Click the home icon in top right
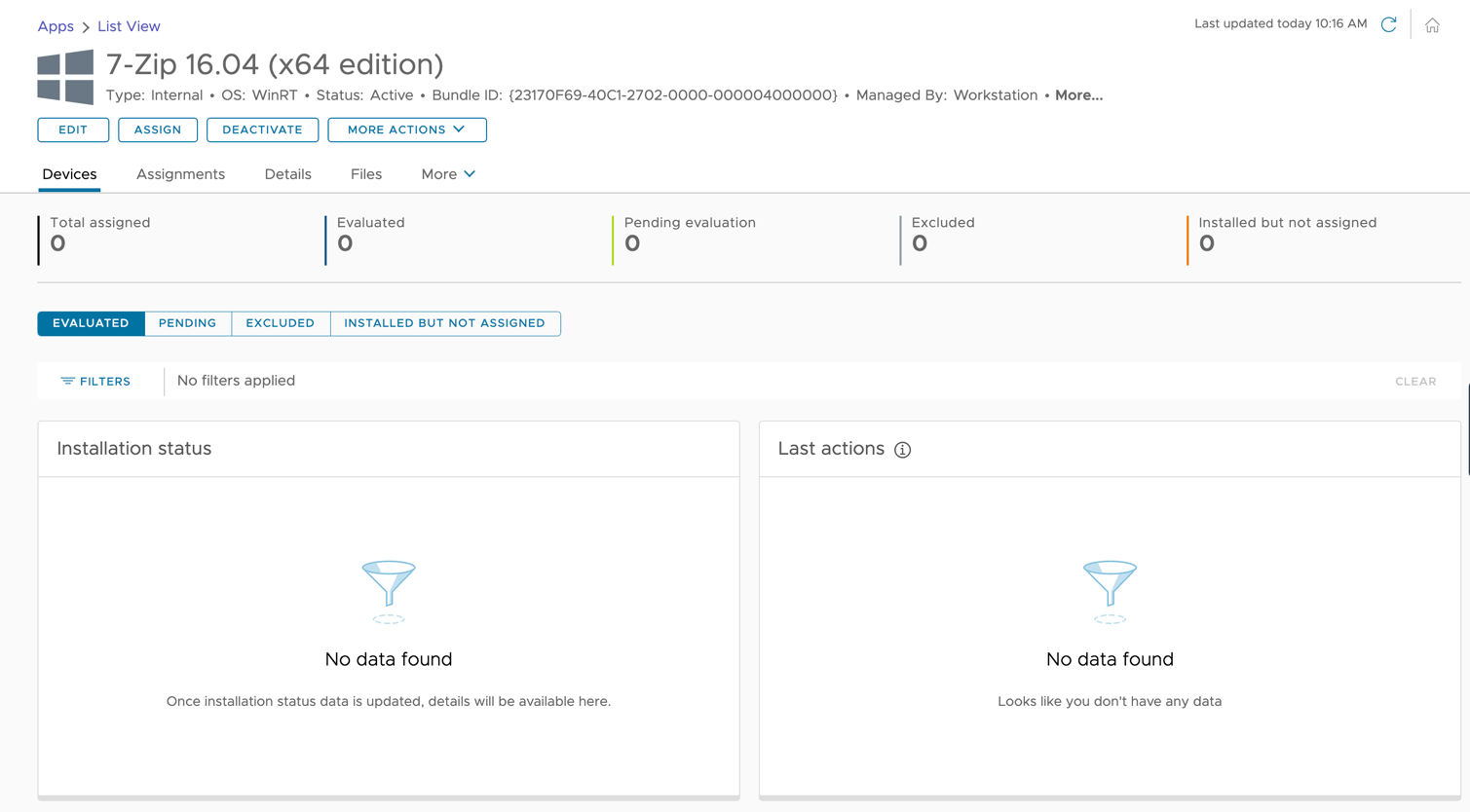 [x=1431, y=25]
